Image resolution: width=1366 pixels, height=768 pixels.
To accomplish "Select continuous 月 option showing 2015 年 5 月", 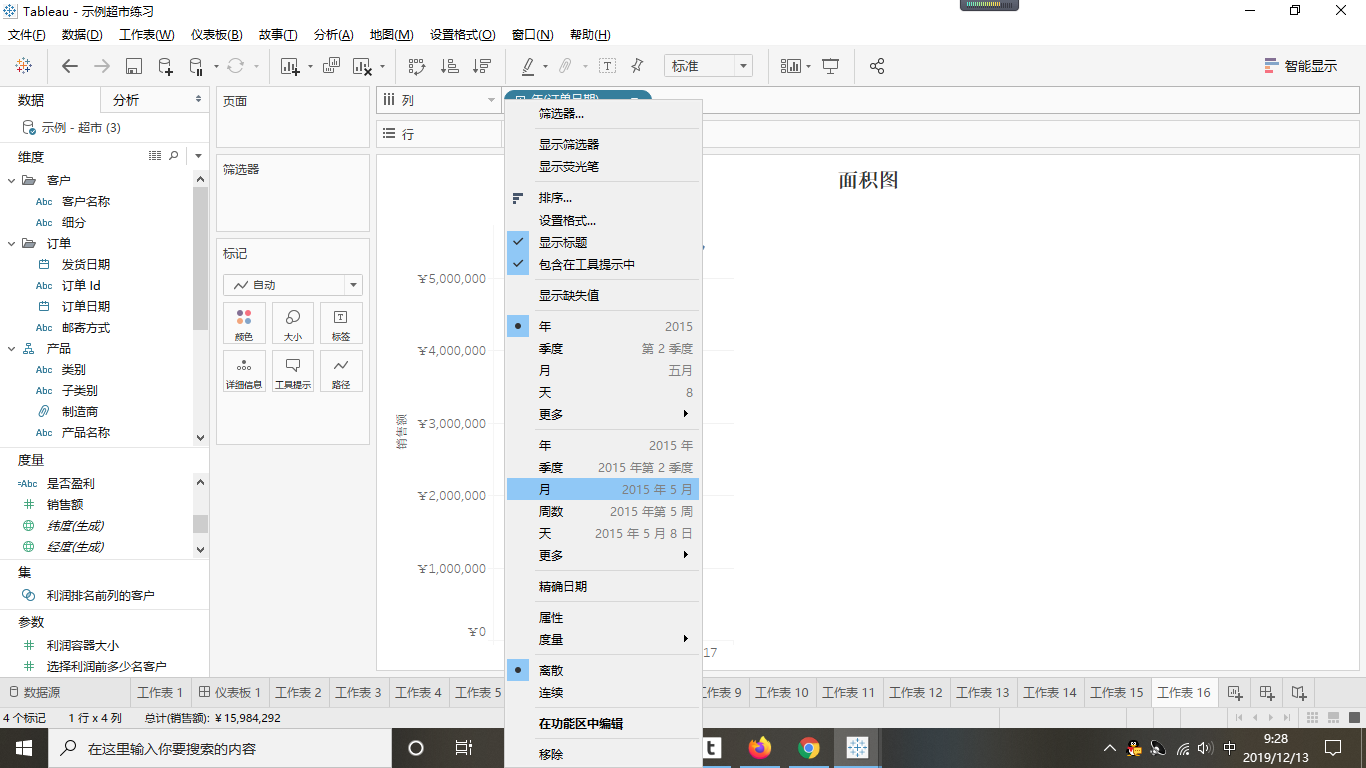I will click(x=602, y=489).
